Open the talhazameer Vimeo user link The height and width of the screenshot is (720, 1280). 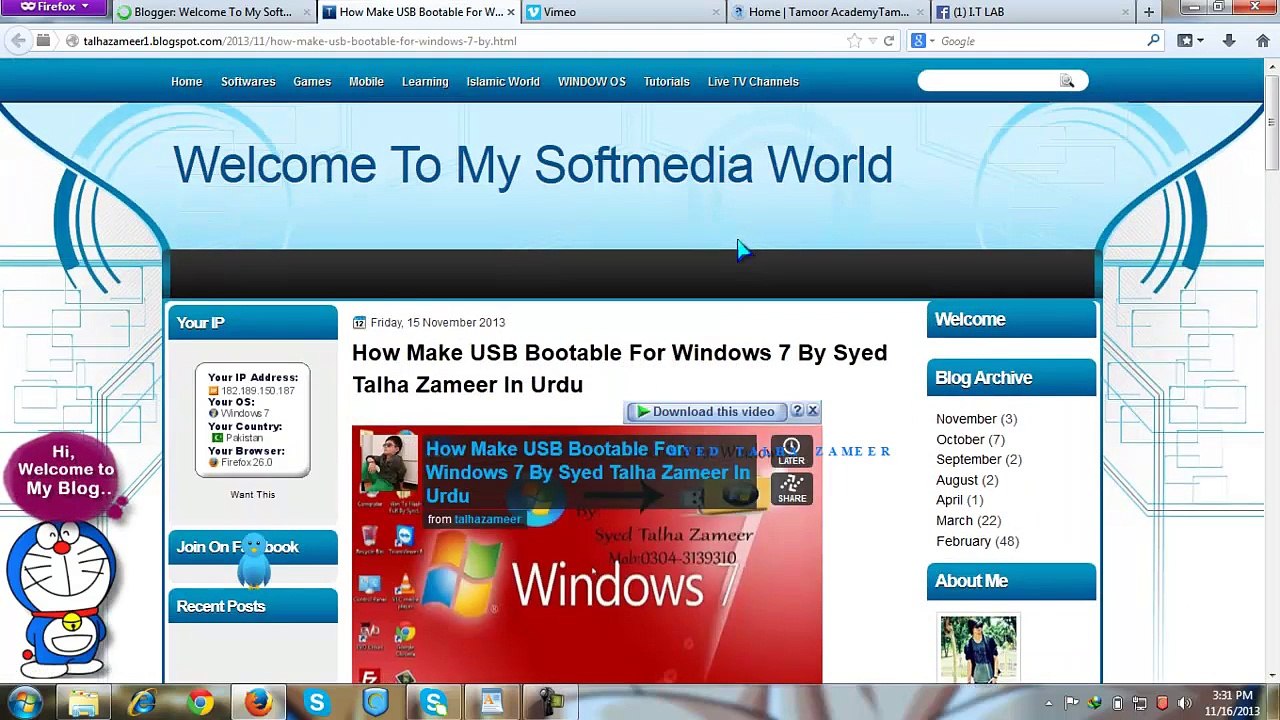pos(487,519)
